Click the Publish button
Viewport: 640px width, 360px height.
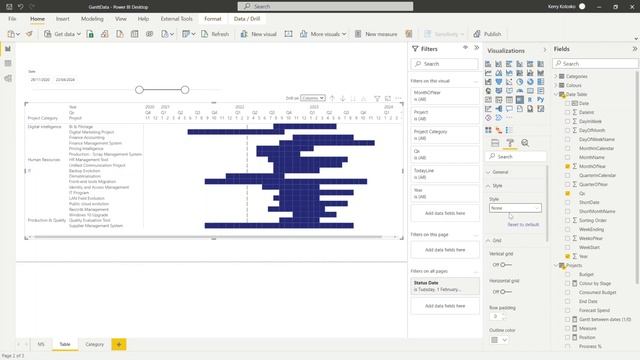[487, 34]
